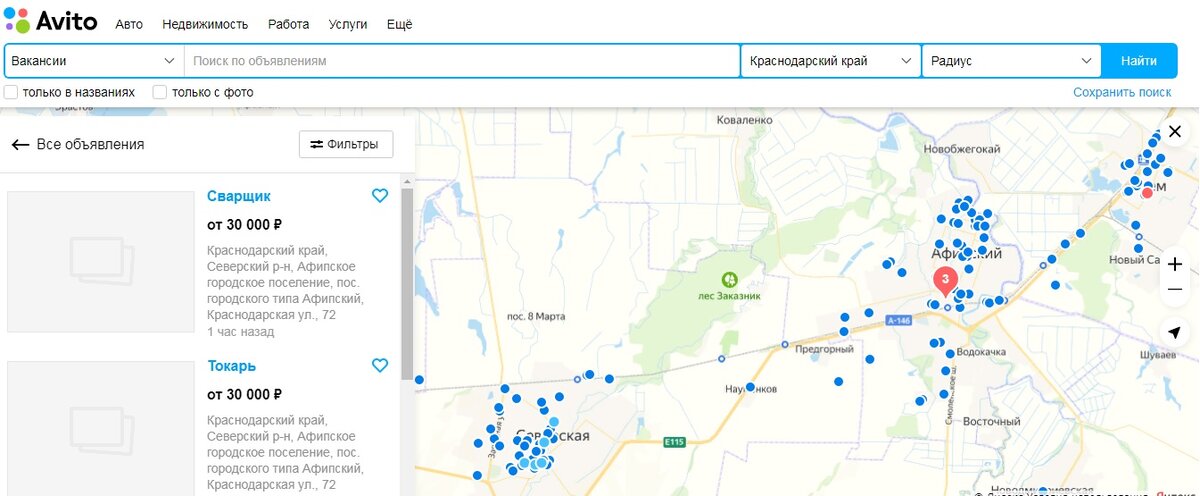Open the Недвижимость menu
Image resolution: width=1200 pixels, height=496 pixels.
[205, 24]
